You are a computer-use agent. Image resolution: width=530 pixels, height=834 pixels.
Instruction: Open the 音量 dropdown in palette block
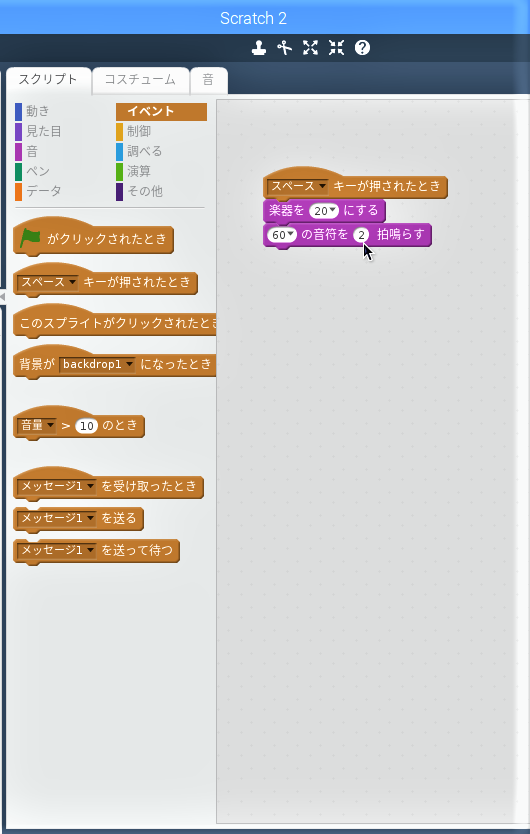[x=37, y=426]
